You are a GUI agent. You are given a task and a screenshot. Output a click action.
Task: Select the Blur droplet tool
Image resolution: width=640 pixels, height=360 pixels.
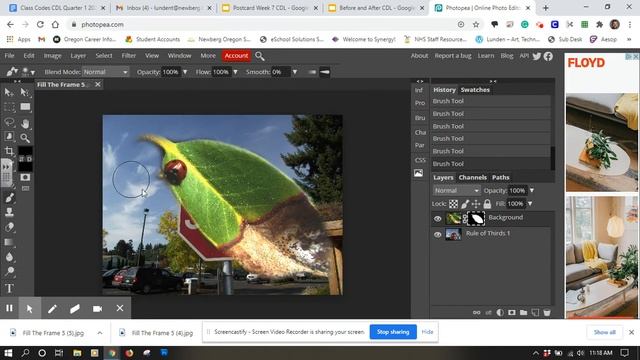[9, 257]
